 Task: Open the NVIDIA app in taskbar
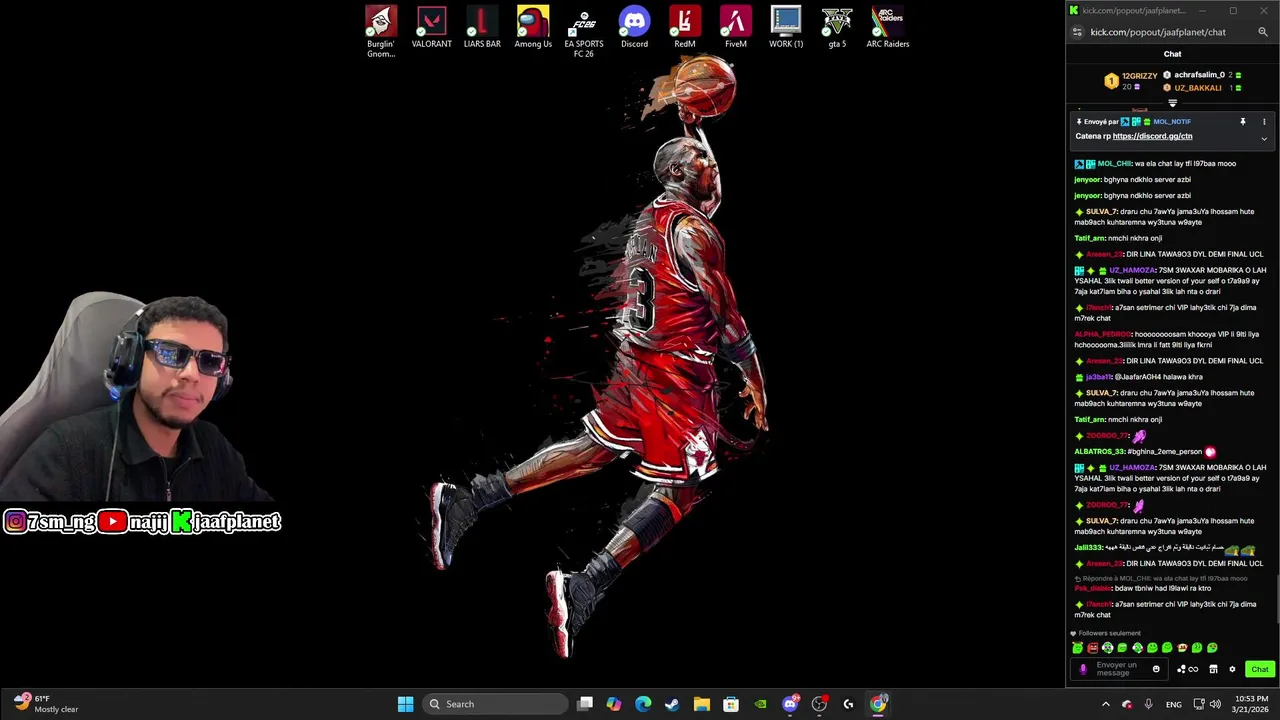click(x=760, y=704)
